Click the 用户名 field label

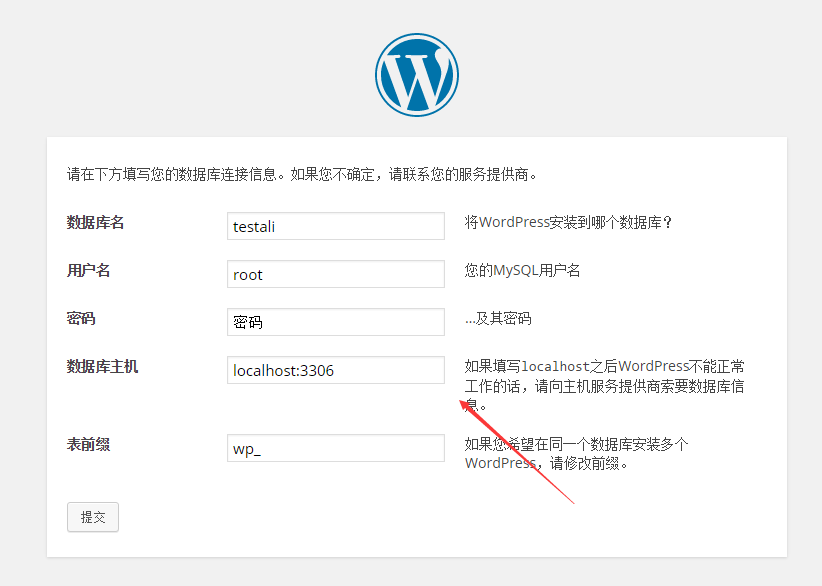88,271
